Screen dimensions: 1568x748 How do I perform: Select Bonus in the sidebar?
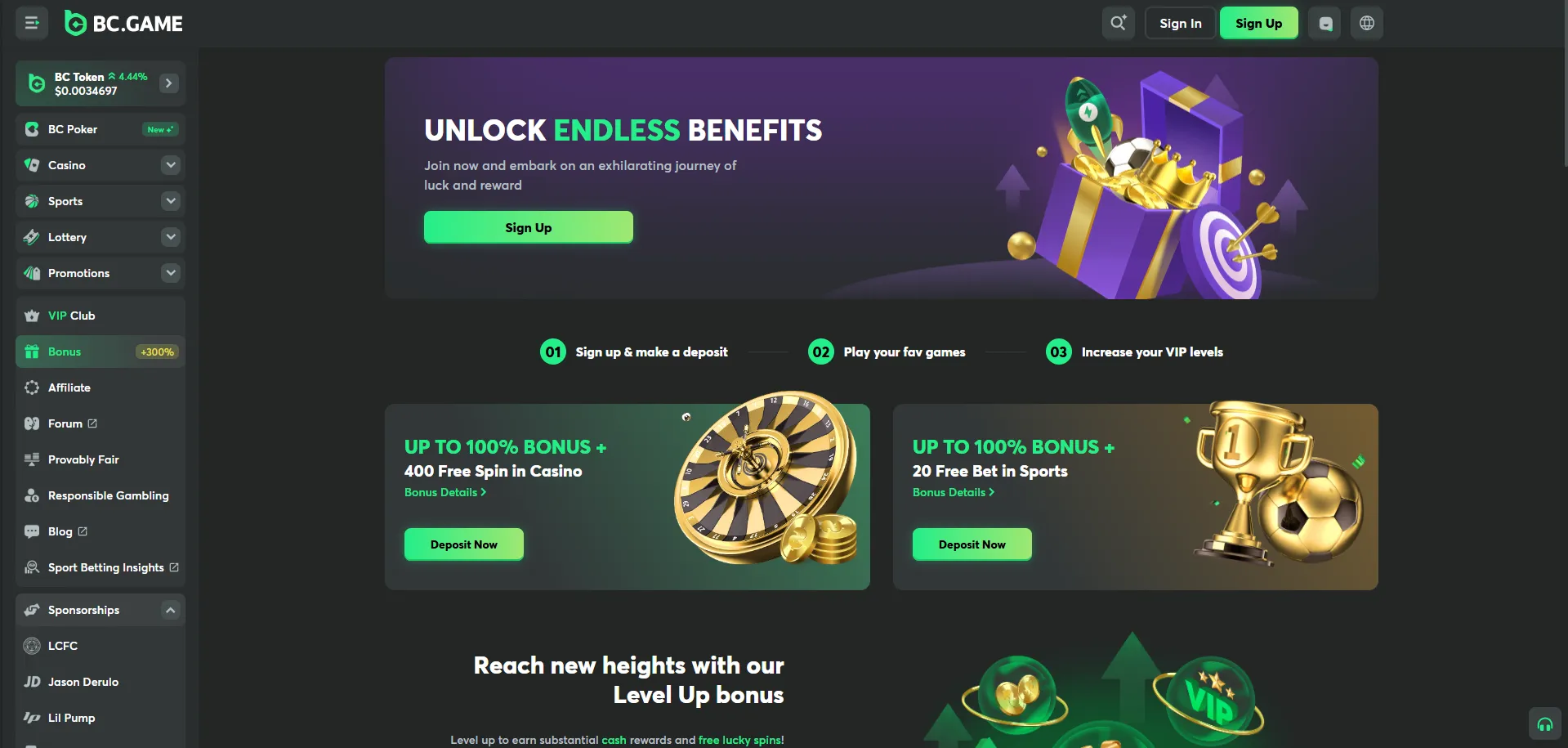[x=101, y=352]
